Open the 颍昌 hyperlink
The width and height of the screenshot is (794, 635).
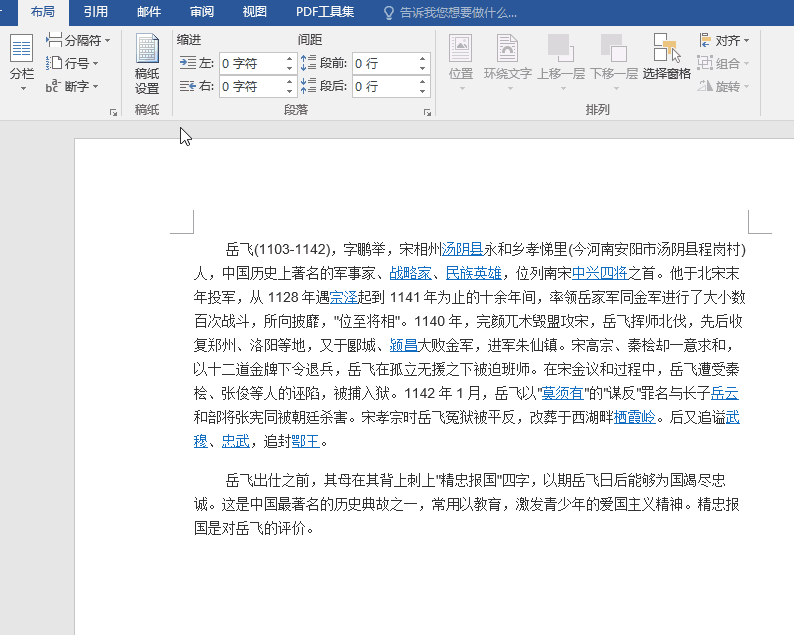403,345
